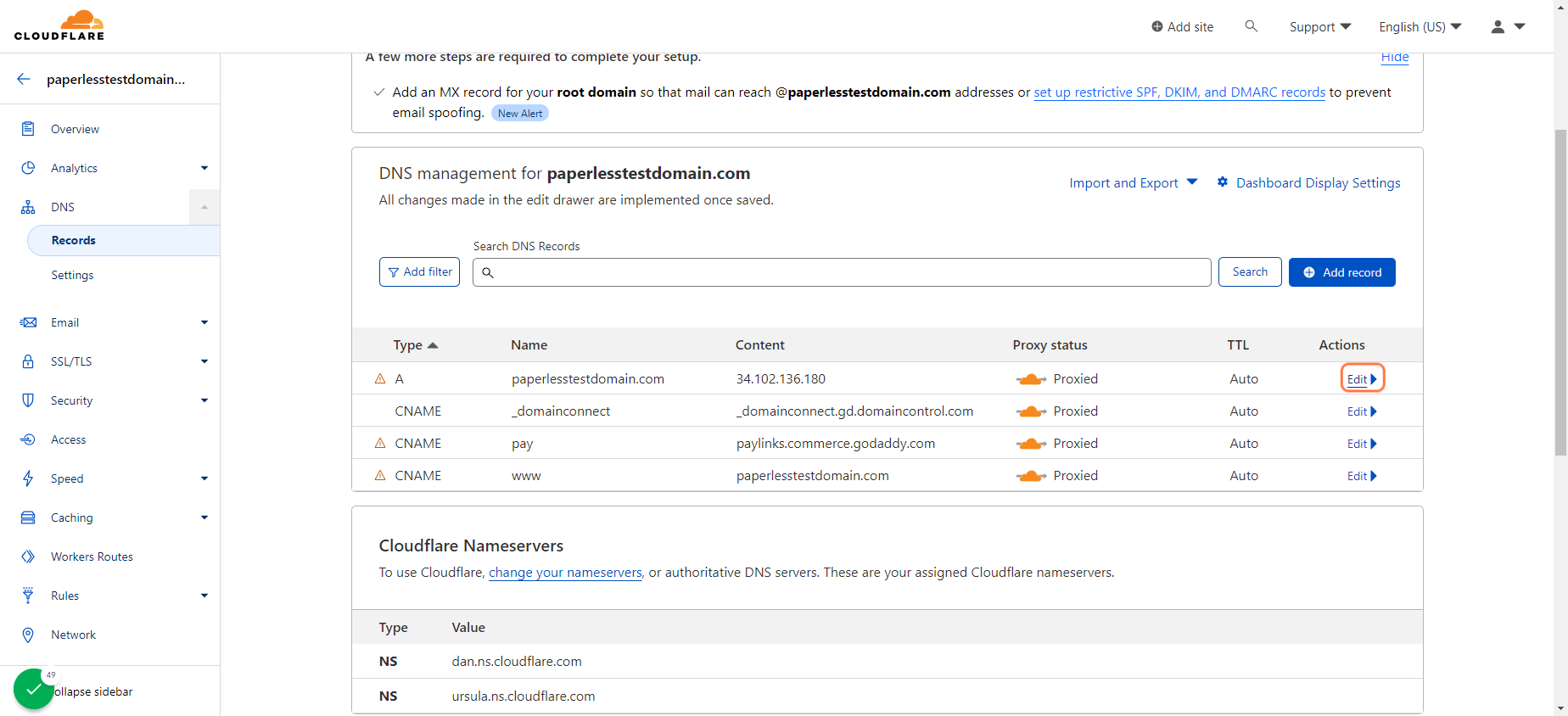Click the Search button
This screenshot has width=1568, height=716.
tap(1250, 271)
